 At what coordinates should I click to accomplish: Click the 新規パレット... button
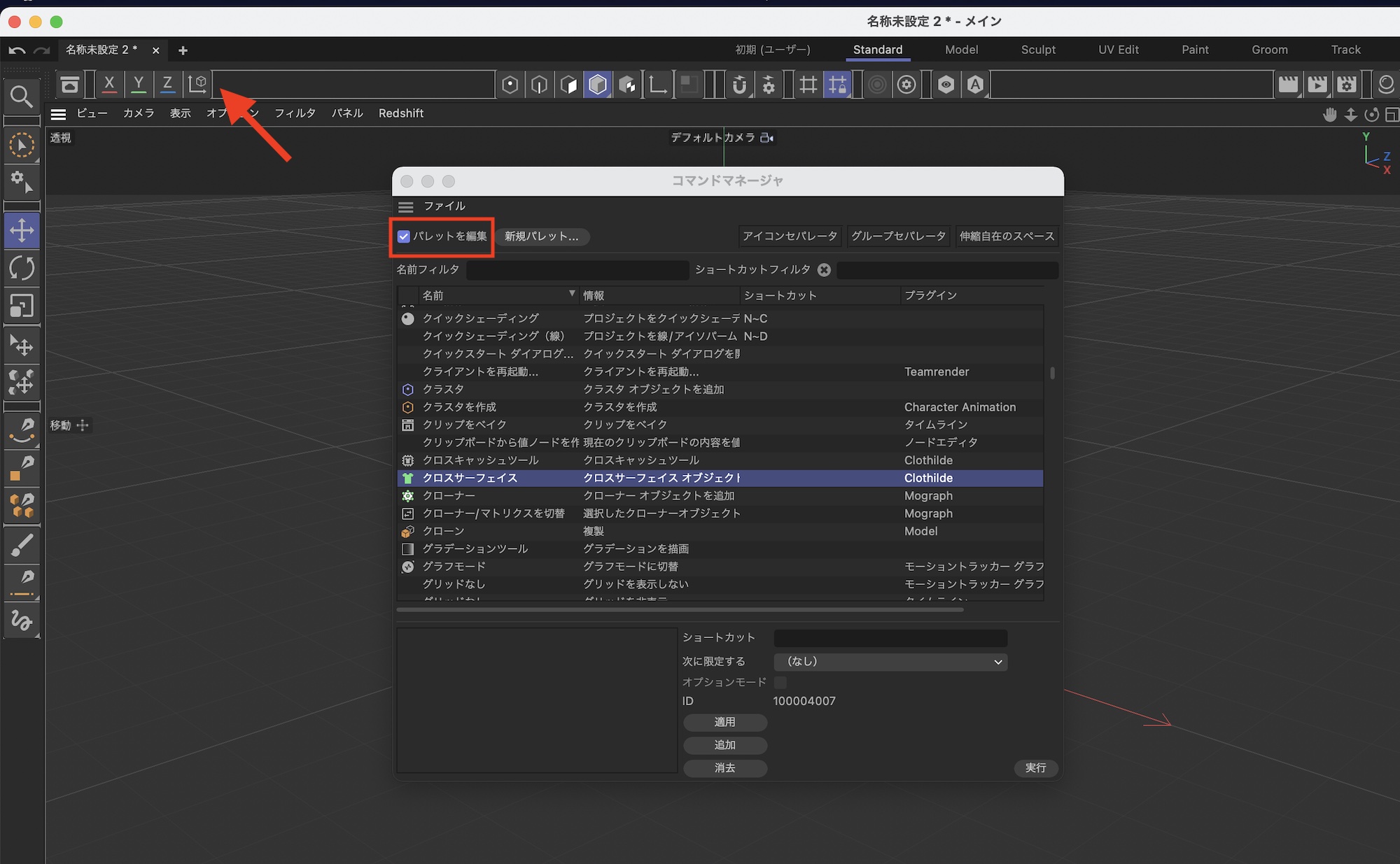tap(542, 236)
